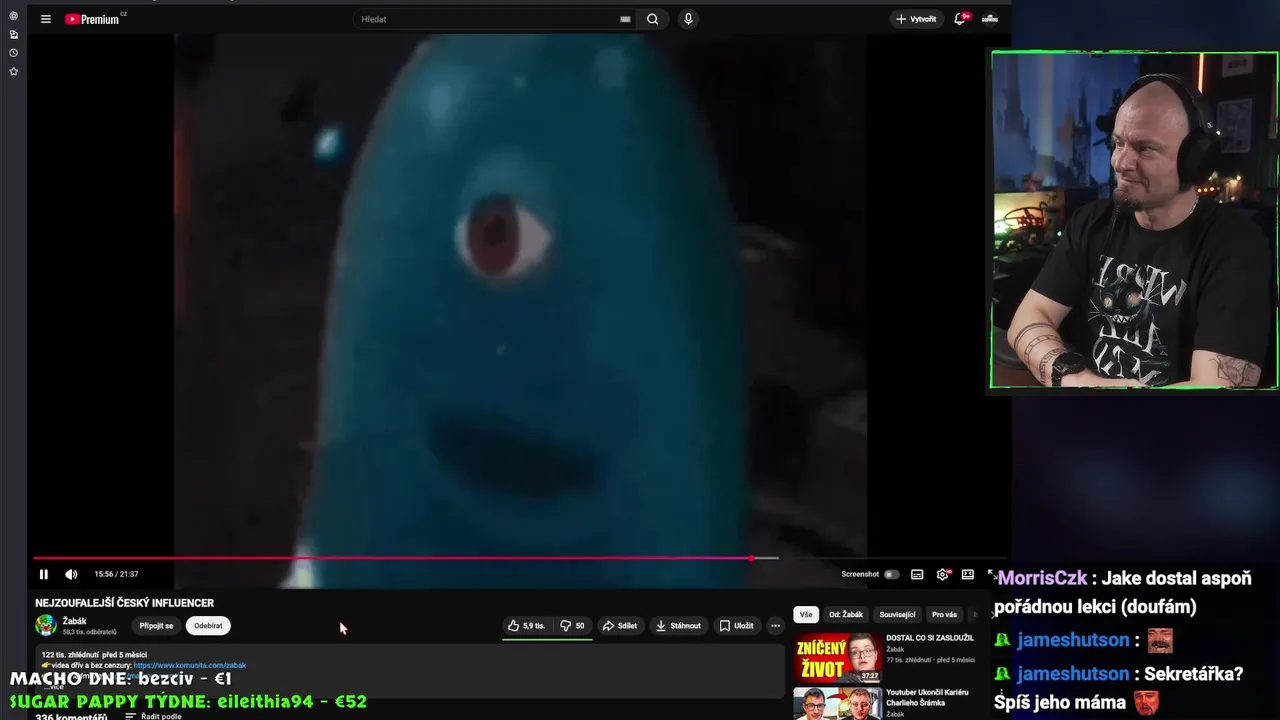This screenshot has height=720, width=1280.
Task: Open the three-dot more actions menu
Action: pos(775,626)
